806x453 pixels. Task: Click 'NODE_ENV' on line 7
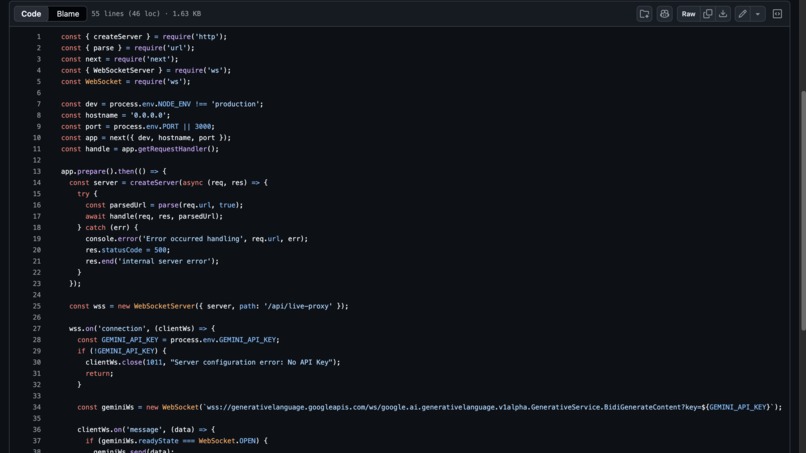174,104
